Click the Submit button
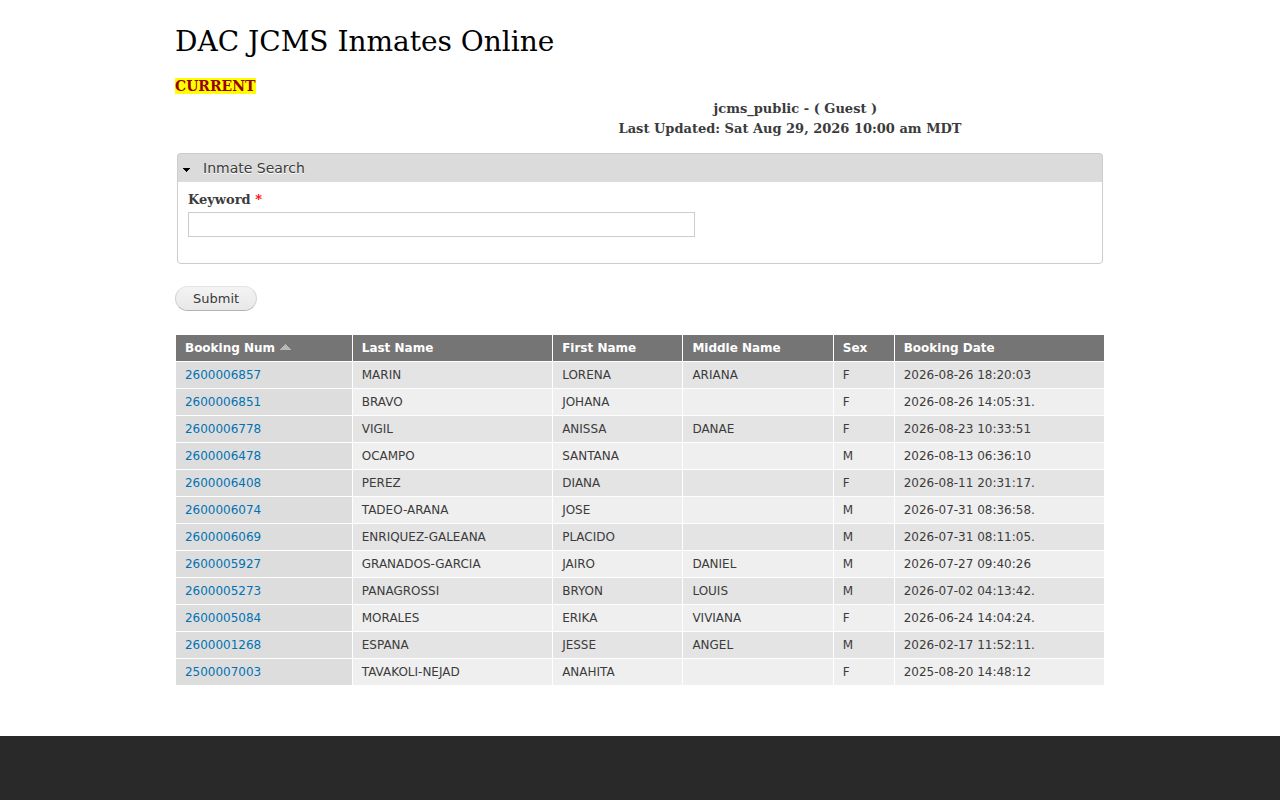The height and width of the screenshot is (800, 1280). click(x=216, y=298)
